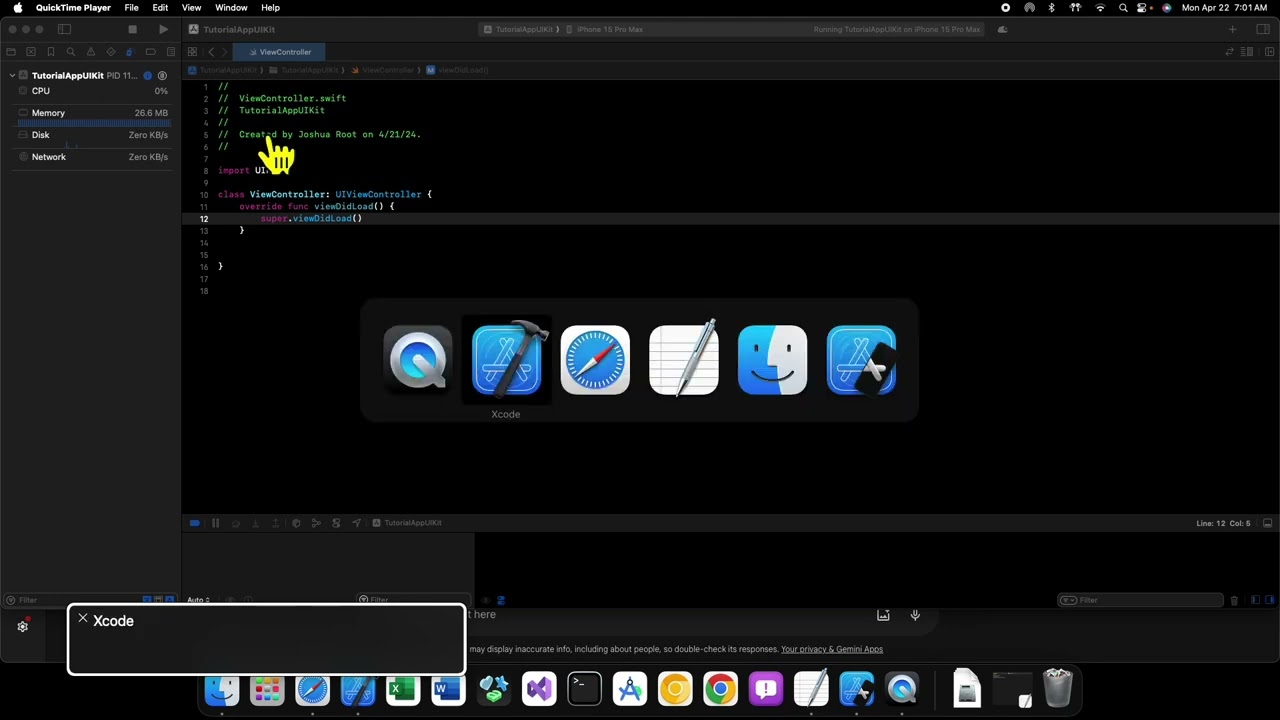
Task: Toggle Xcode navigator sidebar
Action: click(x=64, y=29)
